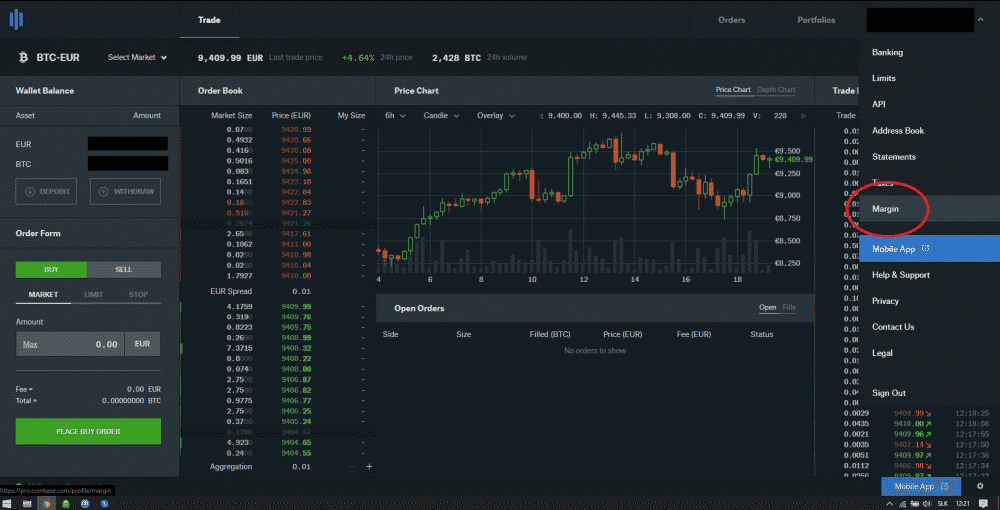Click the bottom-right Mobile App button
The width and height of the screenshot is (1000, 510).
922,486
